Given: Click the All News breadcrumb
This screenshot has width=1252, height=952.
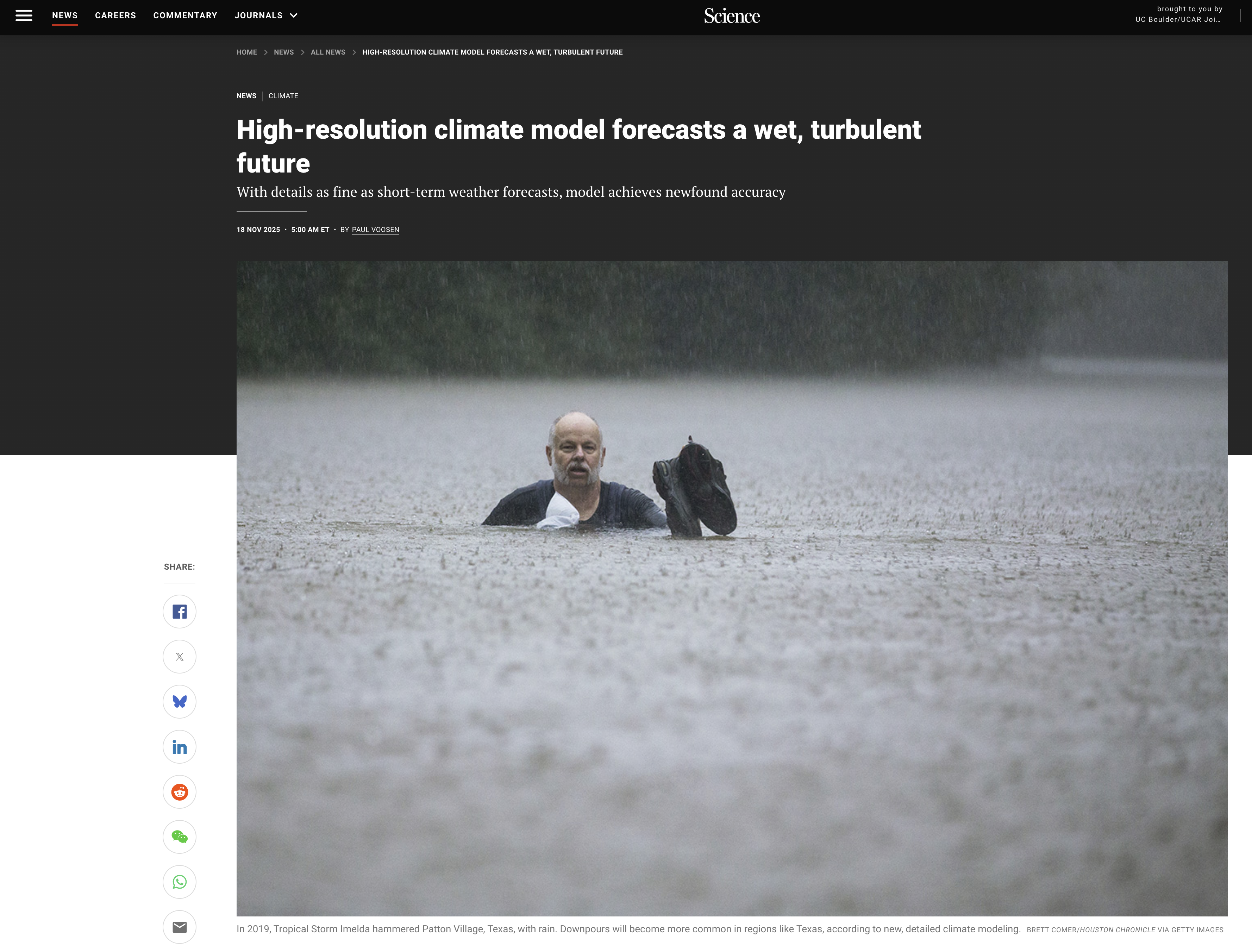Looking at the screenshot, I should tap(328, 52).
